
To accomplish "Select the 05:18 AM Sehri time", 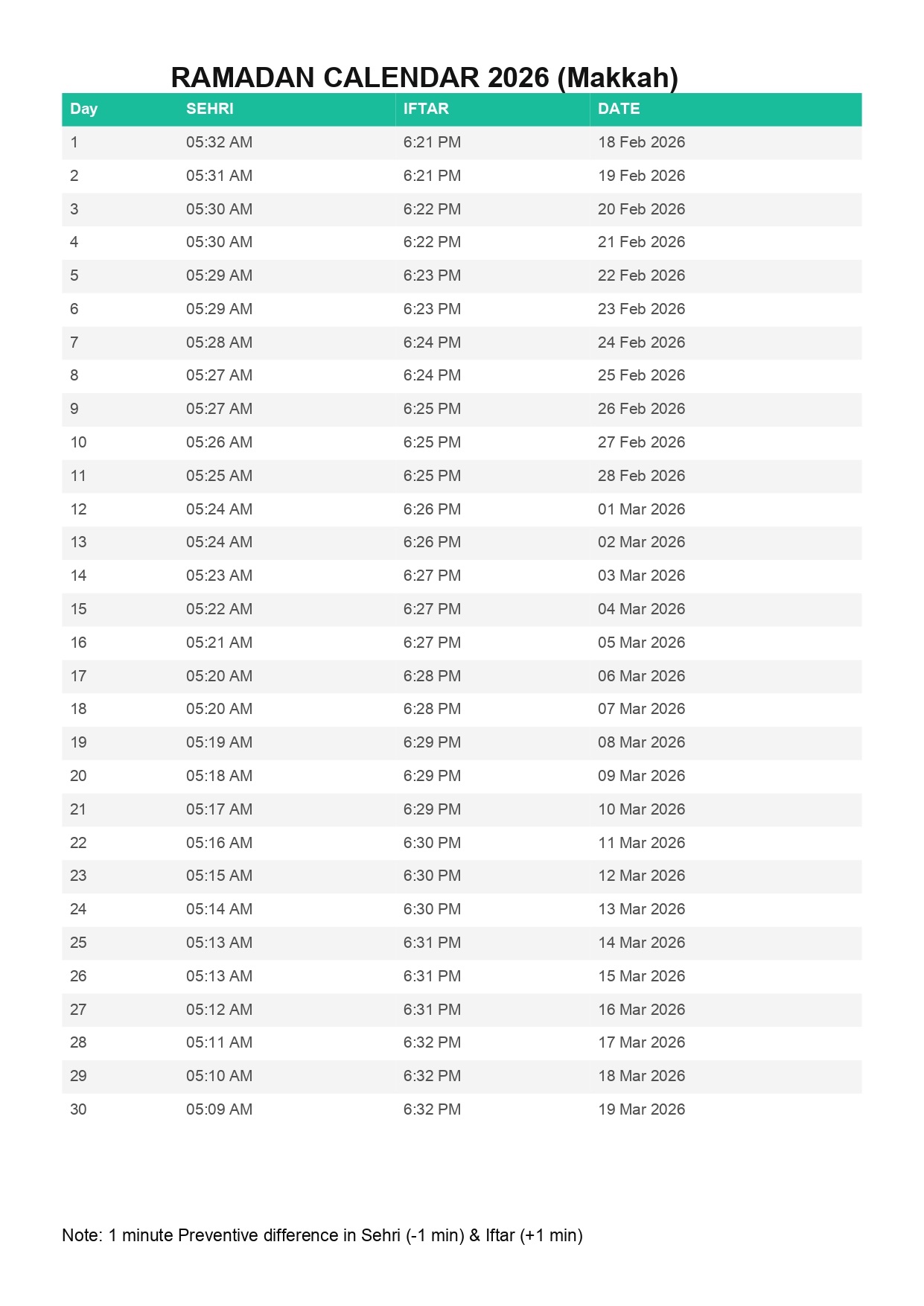I will (x=219, y=776).
